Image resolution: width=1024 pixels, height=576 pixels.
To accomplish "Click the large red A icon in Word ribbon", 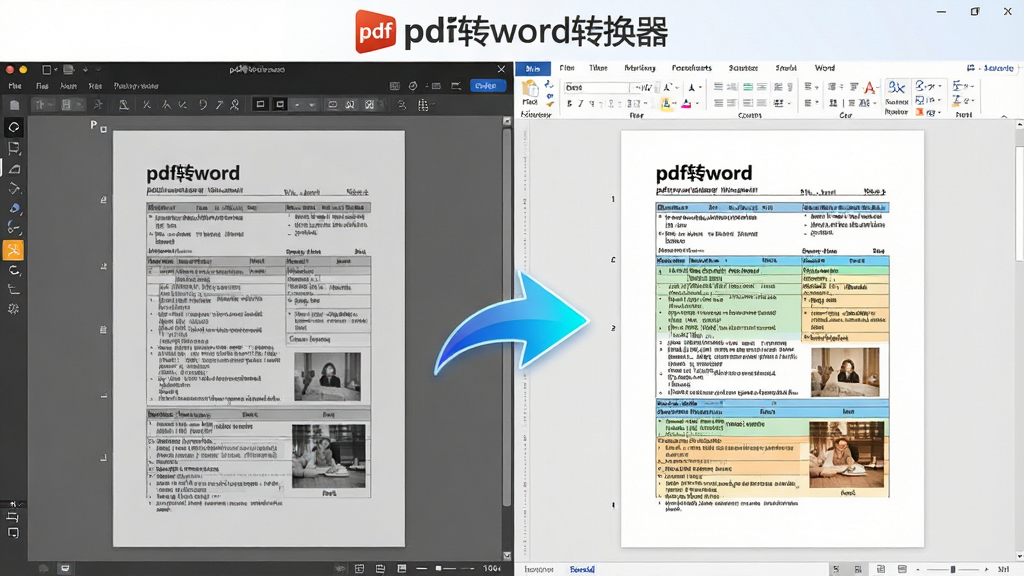I will [869, 88].
